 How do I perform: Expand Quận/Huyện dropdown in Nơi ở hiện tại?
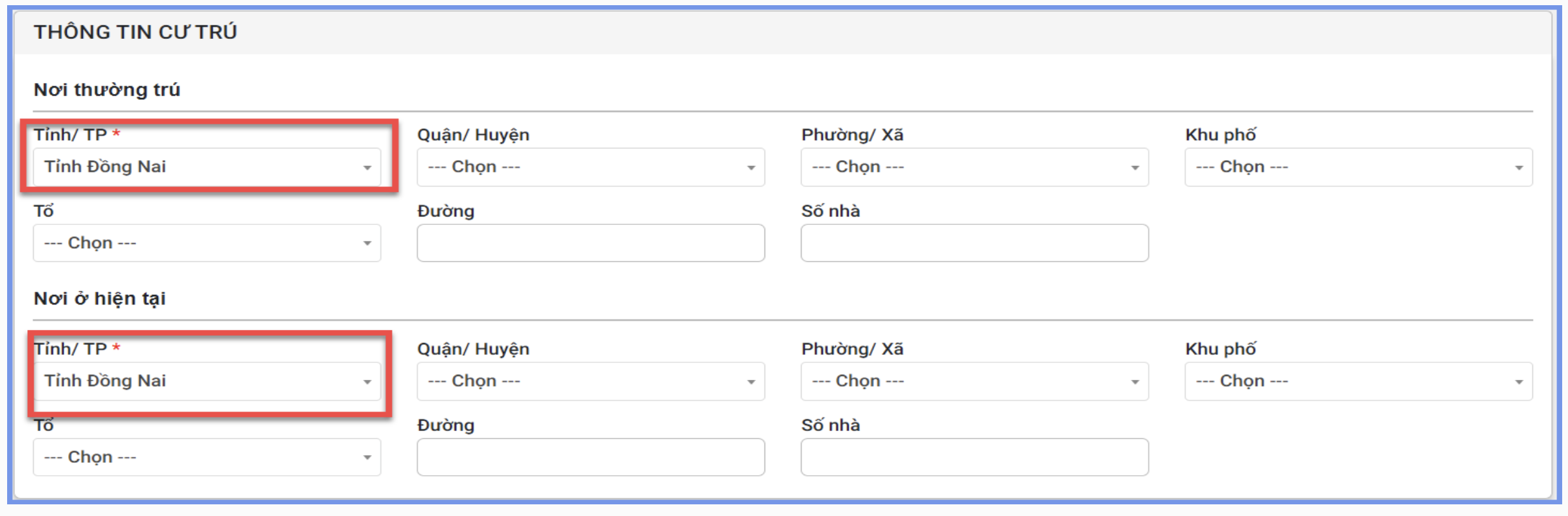coord(590,381)
